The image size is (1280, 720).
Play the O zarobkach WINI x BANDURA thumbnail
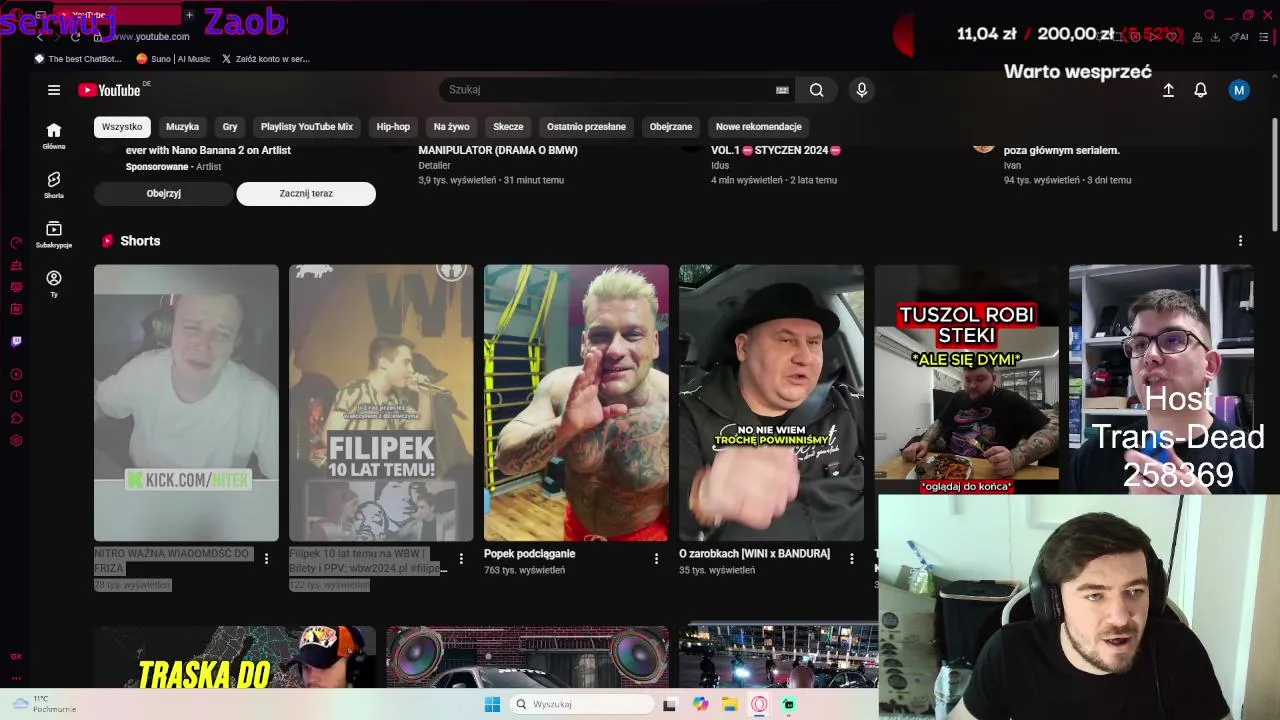[x=771, y=403]
